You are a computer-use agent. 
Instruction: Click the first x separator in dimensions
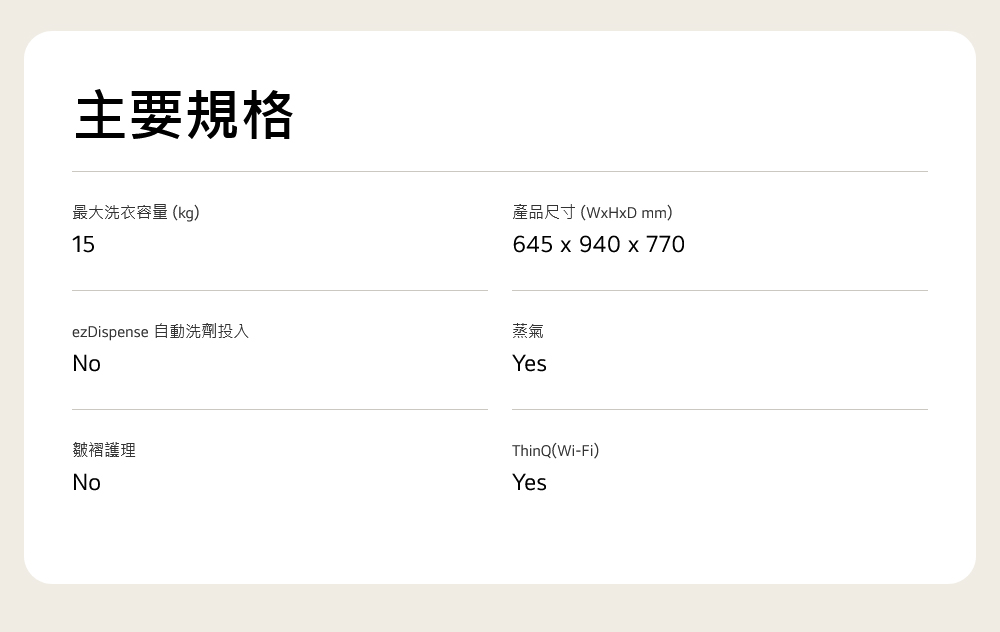click(566, 246)
